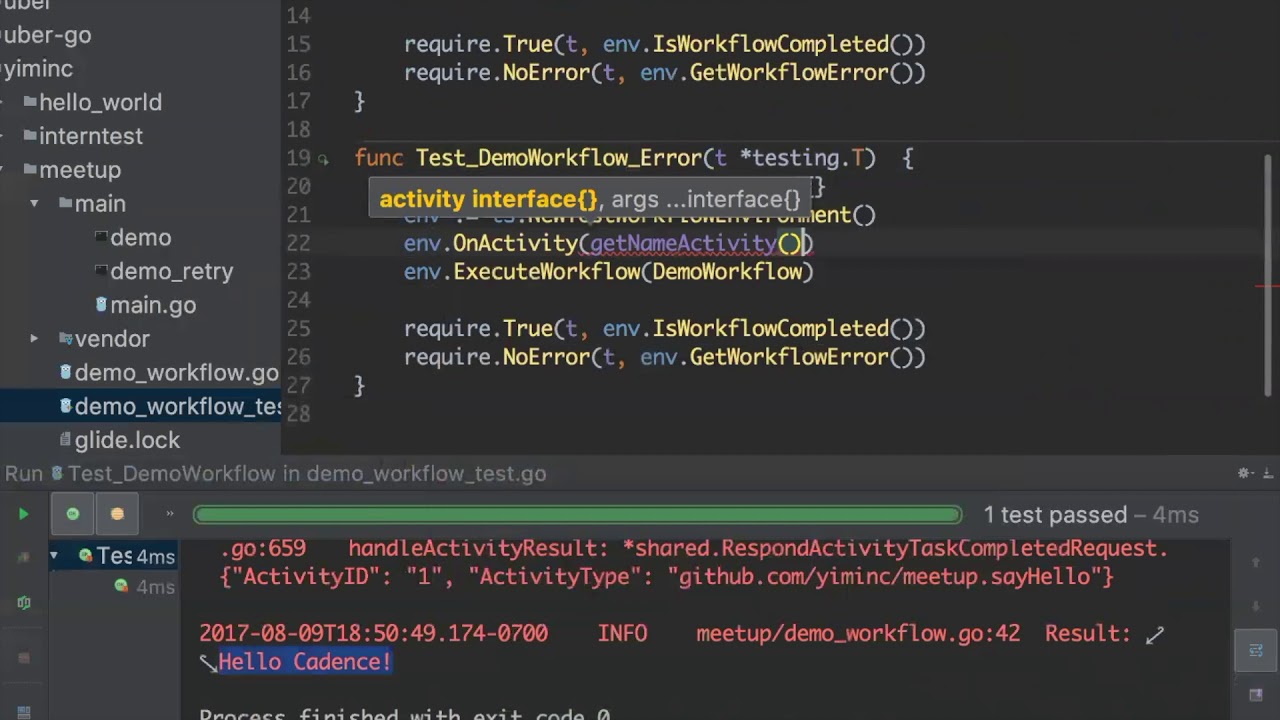Open Run panel gear settings menu
The width and height of the screenshot is (1280, 720).
pyautogui.click(x=1245, y=474)
